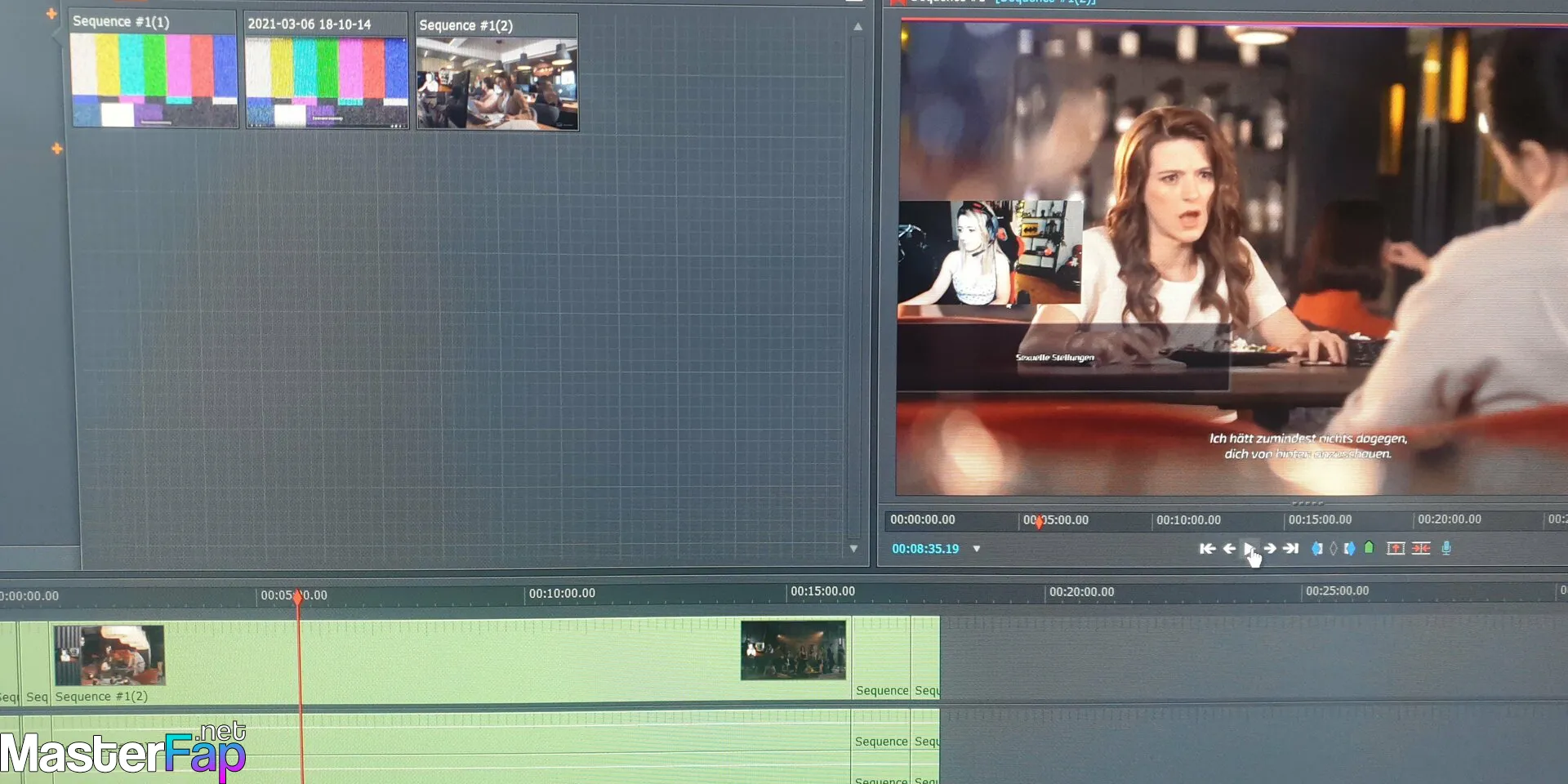This screenshot has width=1568, height=784.
Task: Click 00:15:00.00 on the viewer scrub bar
Action: click(x=1320, y=519)
